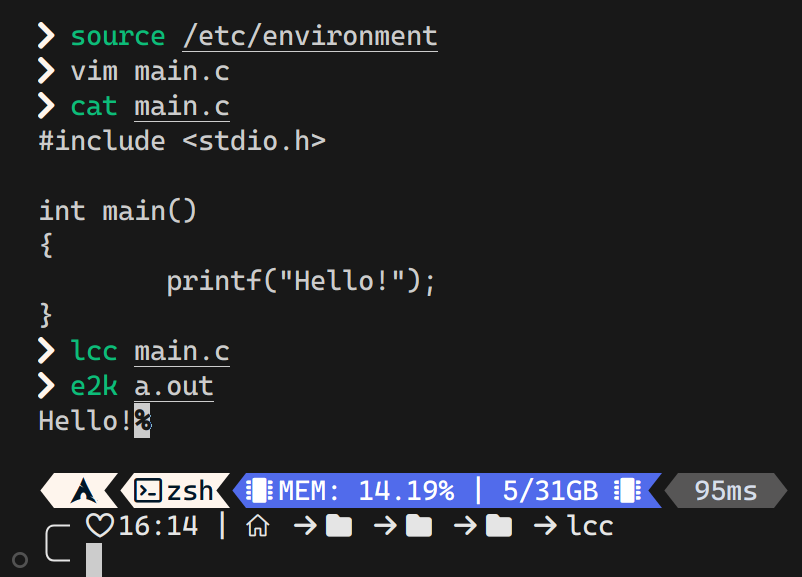Click the first folder icon in path

(339, 526)
